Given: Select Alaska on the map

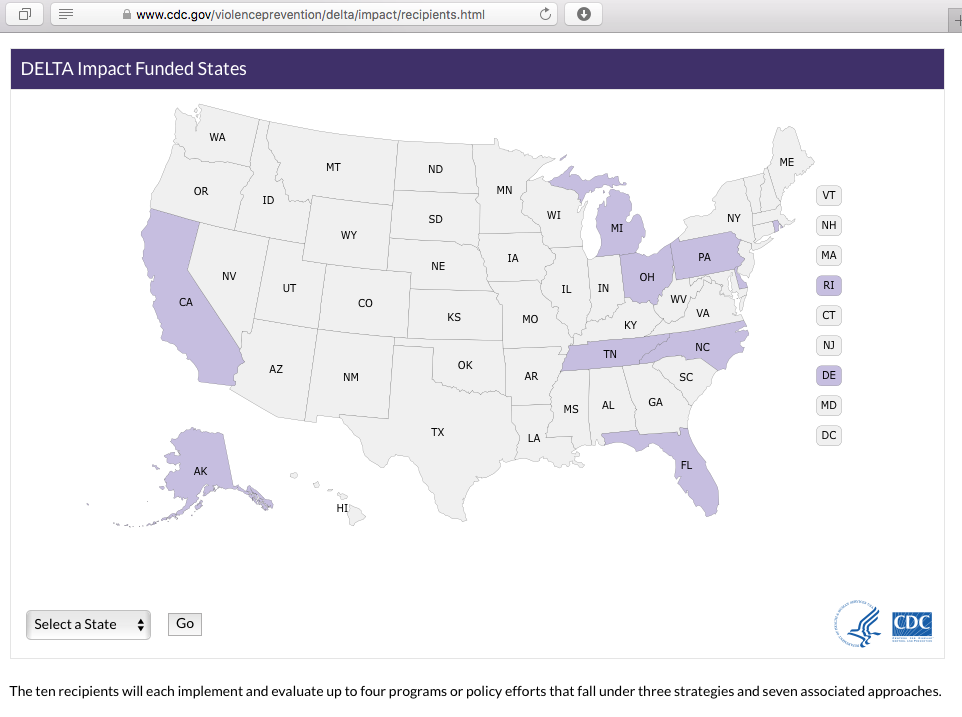Looking at the screenshot, I should [x=200, y=469].
